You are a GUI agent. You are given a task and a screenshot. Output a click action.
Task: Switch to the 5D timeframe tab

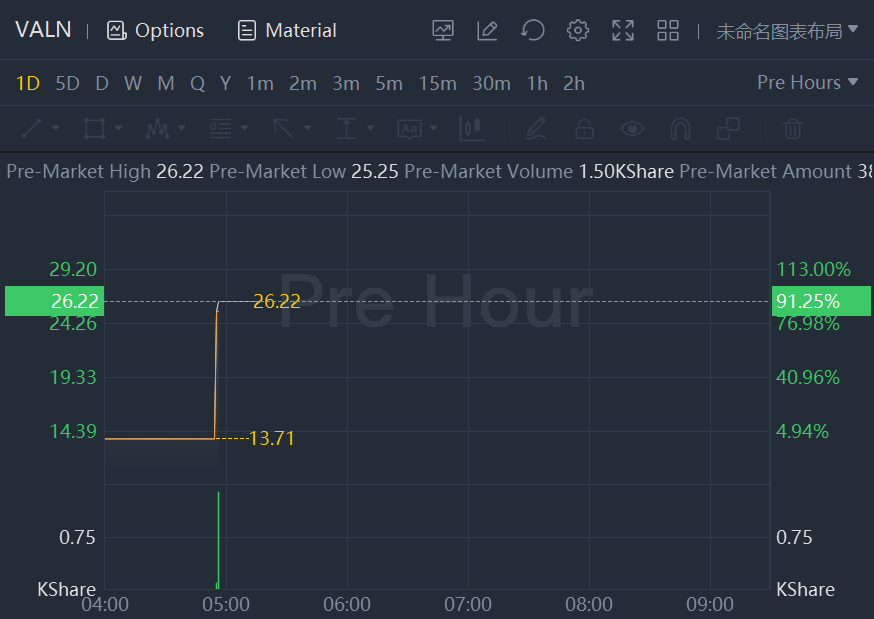67,84
